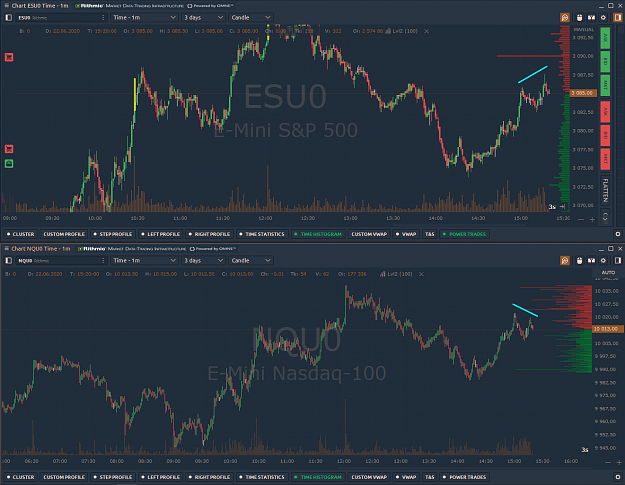Enable mouse trading mode in ESU0 chart
Image resolution: width=625 pixels, height=485 pixels.
click(579, 18)
